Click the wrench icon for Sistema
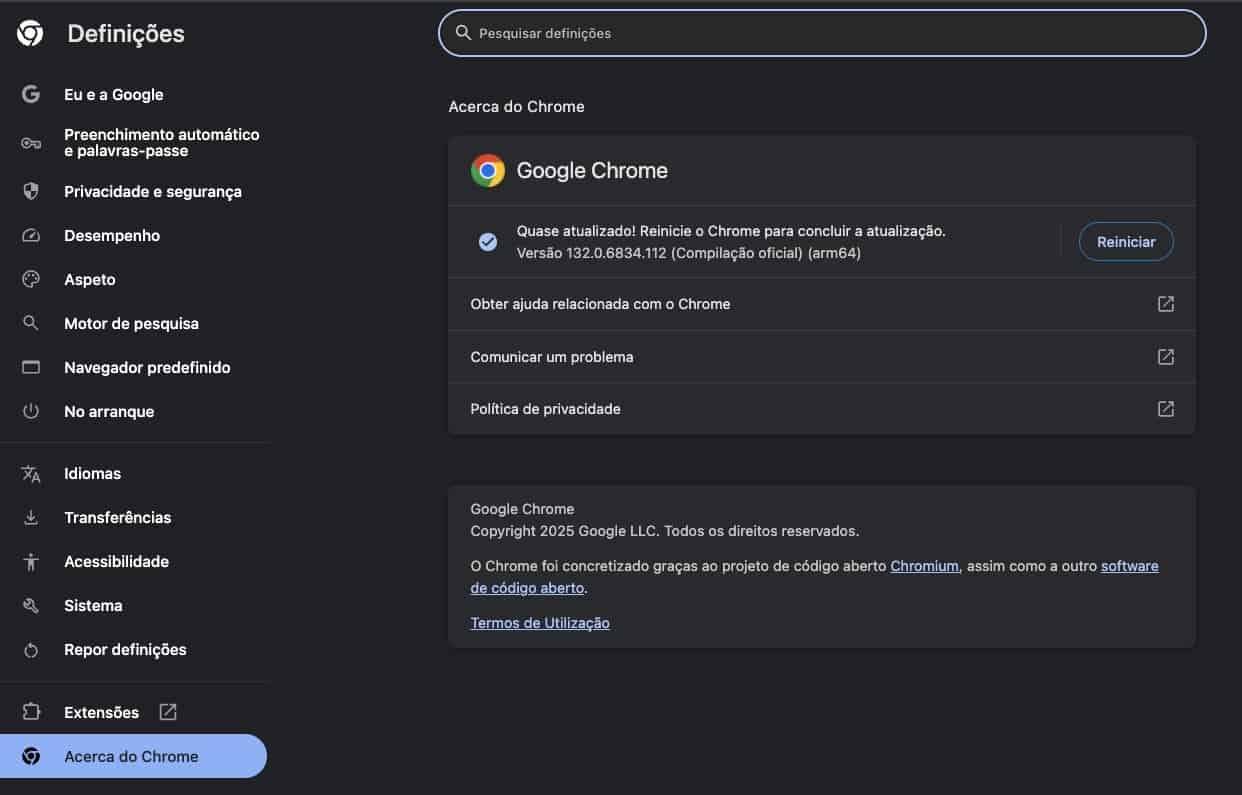Viewport: 1242px width, 795px height. (x=31, y=606)
